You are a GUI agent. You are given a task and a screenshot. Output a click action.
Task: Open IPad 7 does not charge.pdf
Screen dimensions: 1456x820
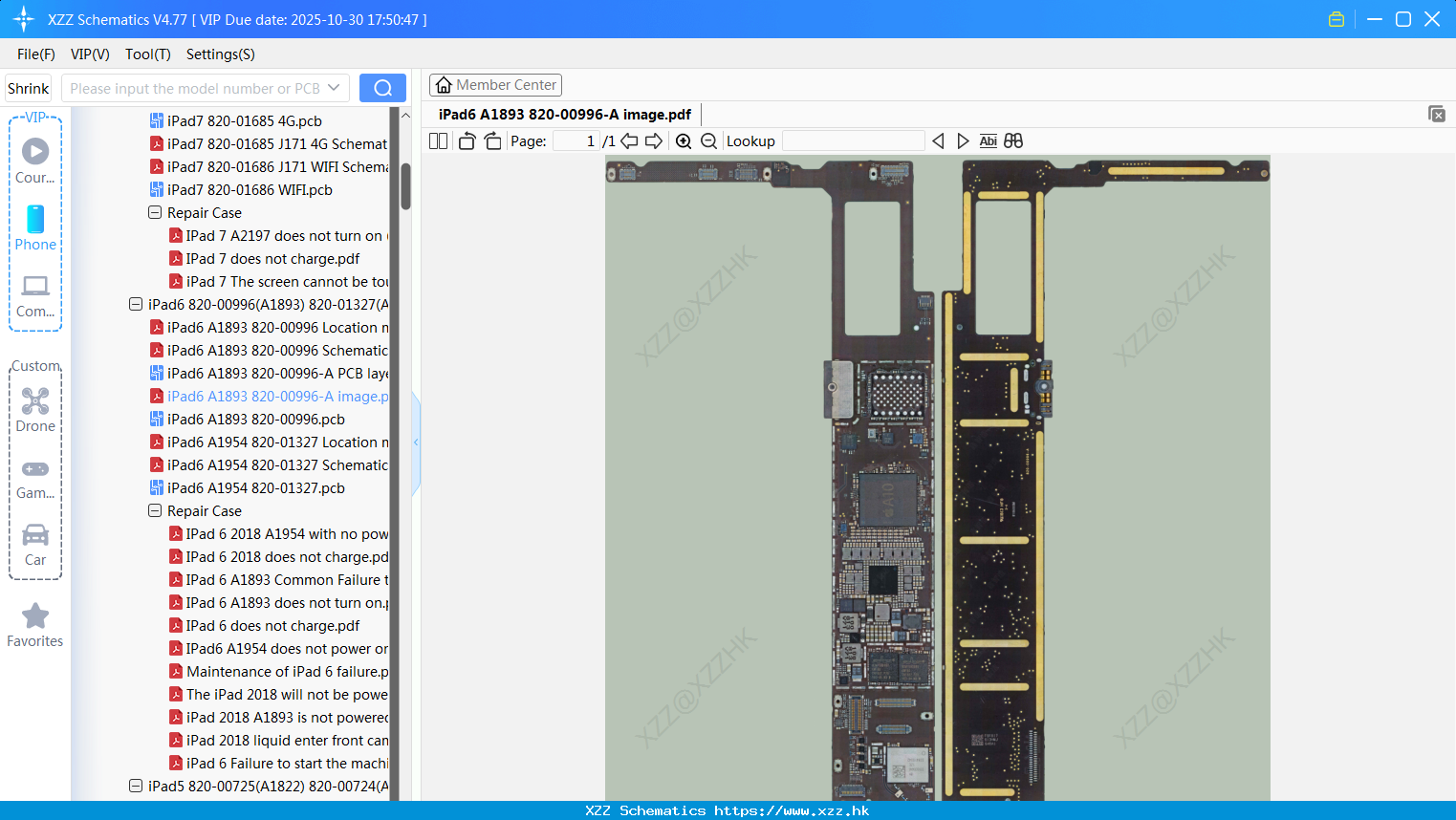[x=264, y=258]
